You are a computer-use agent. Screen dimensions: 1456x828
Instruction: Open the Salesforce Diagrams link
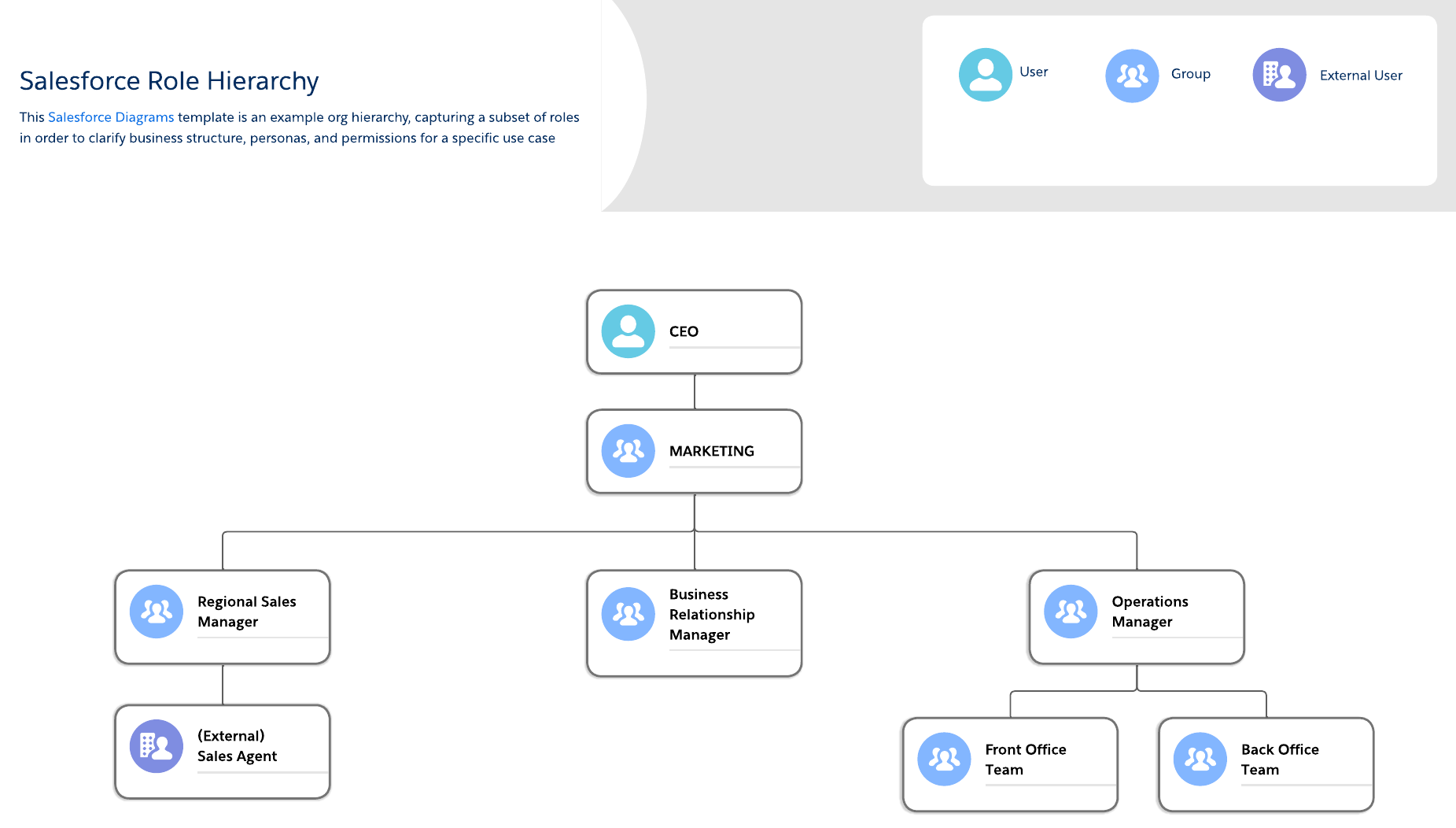click(111, 117)
